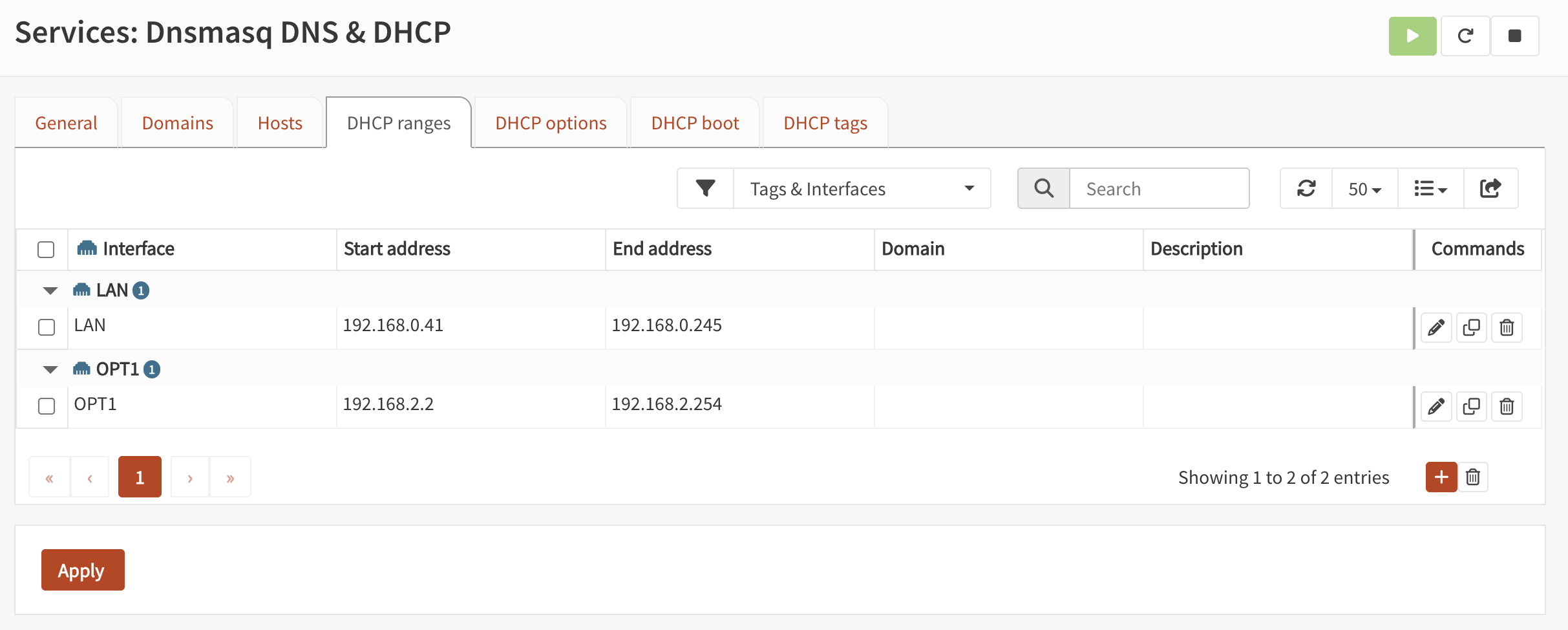Select the OPT1 row checkbox
This screenshot has width=1568, height=630.
point(47,406)
